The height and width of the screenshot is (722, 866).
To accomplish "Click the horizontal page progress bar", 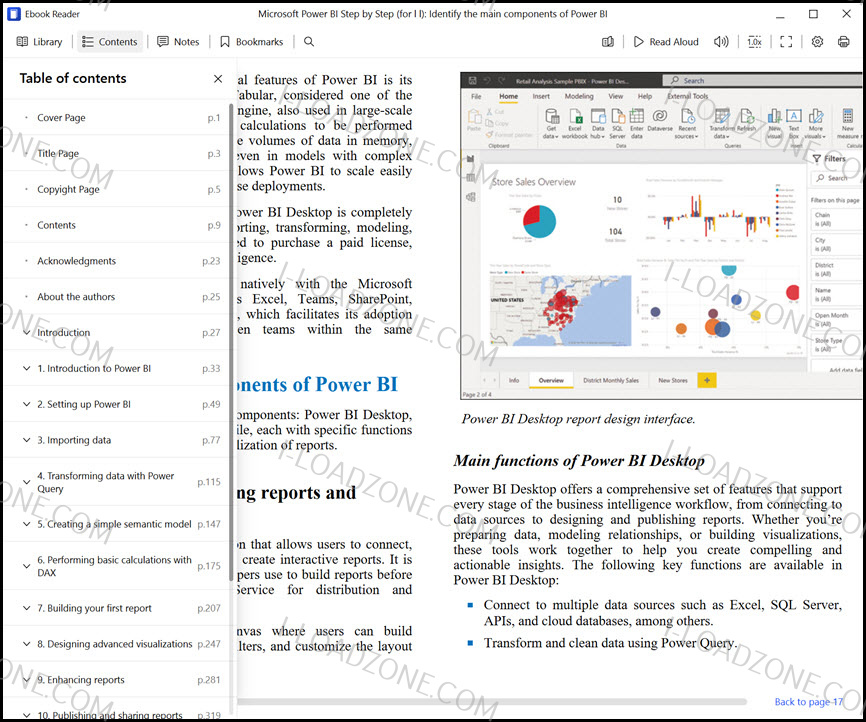I will (x=492, y=702).
